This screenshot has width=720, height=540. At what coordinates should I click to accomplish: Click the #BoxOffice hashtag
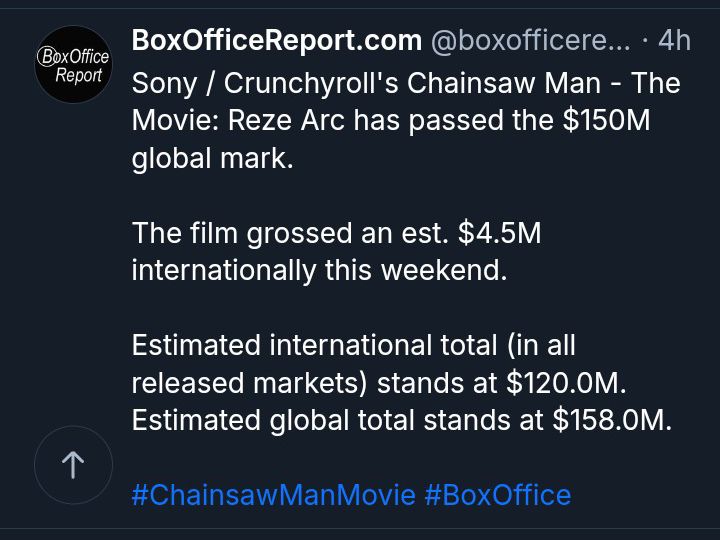pyautogui.click(x=498, y=495)
